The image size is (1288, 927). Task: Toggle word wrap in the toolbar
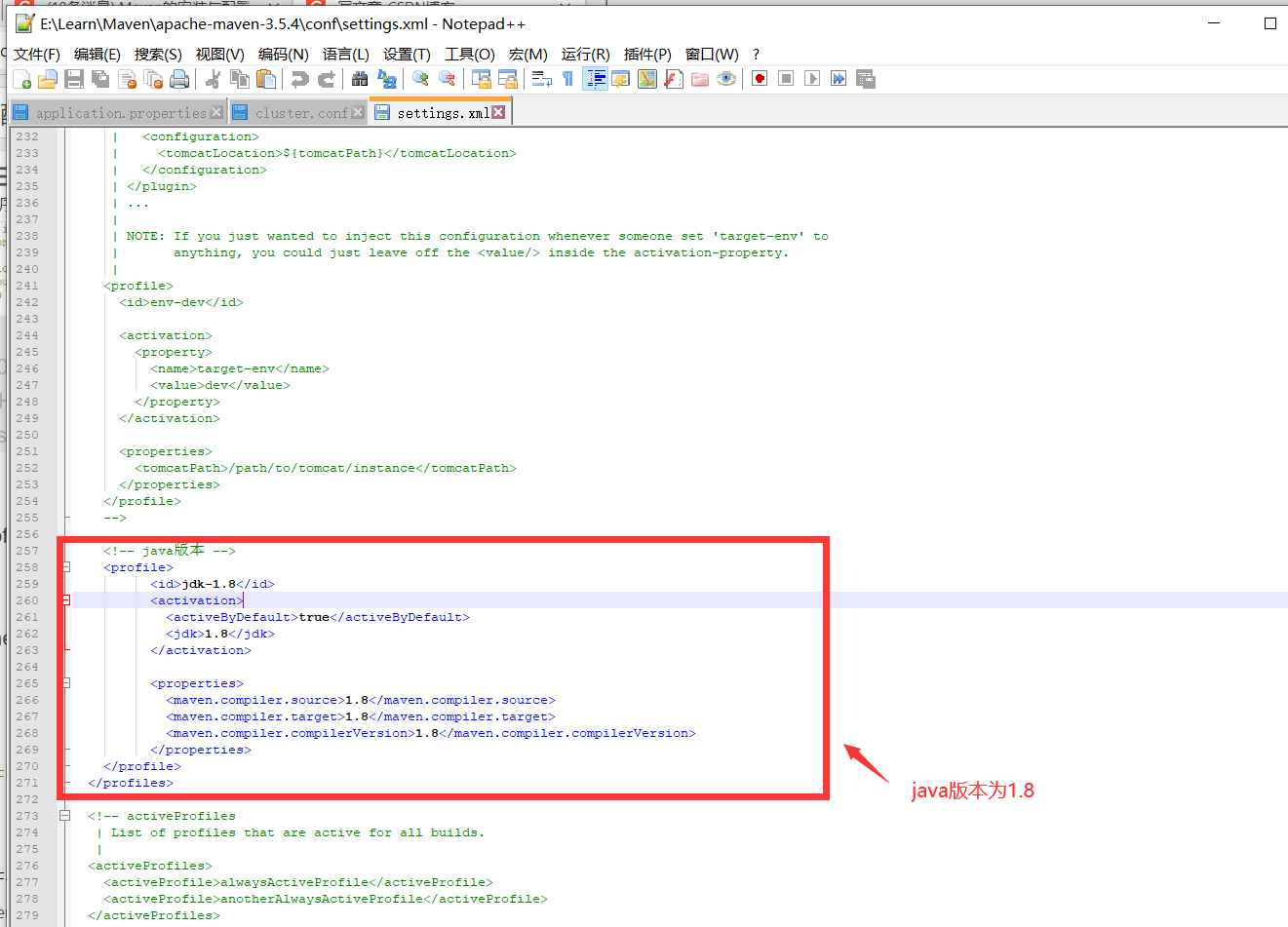(541, 79)
